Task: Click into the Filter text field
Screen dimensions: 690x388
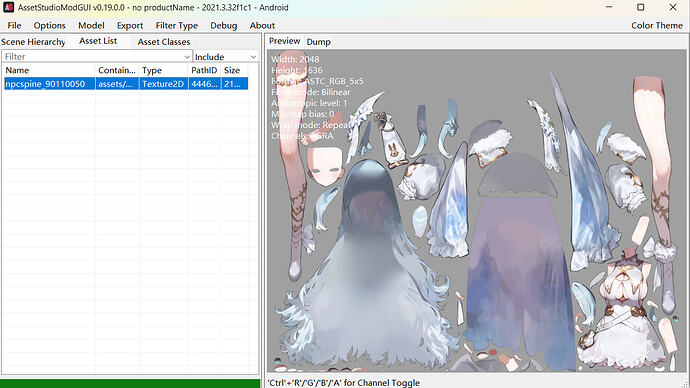Action: tap(93, 56)
